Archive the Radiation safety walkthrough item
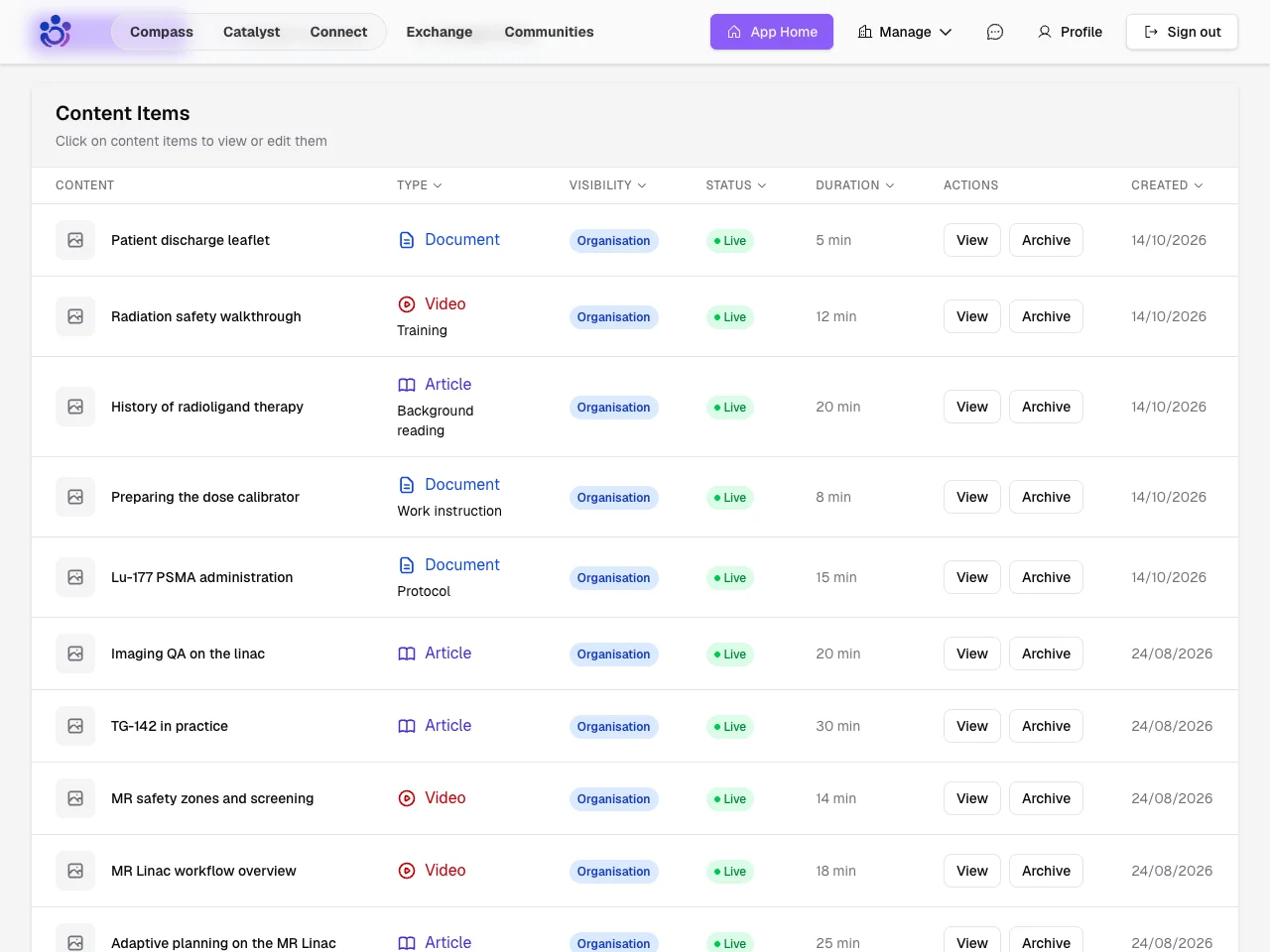The height and width of the screenshot is (952, 1270). (x=1046, y=316)
